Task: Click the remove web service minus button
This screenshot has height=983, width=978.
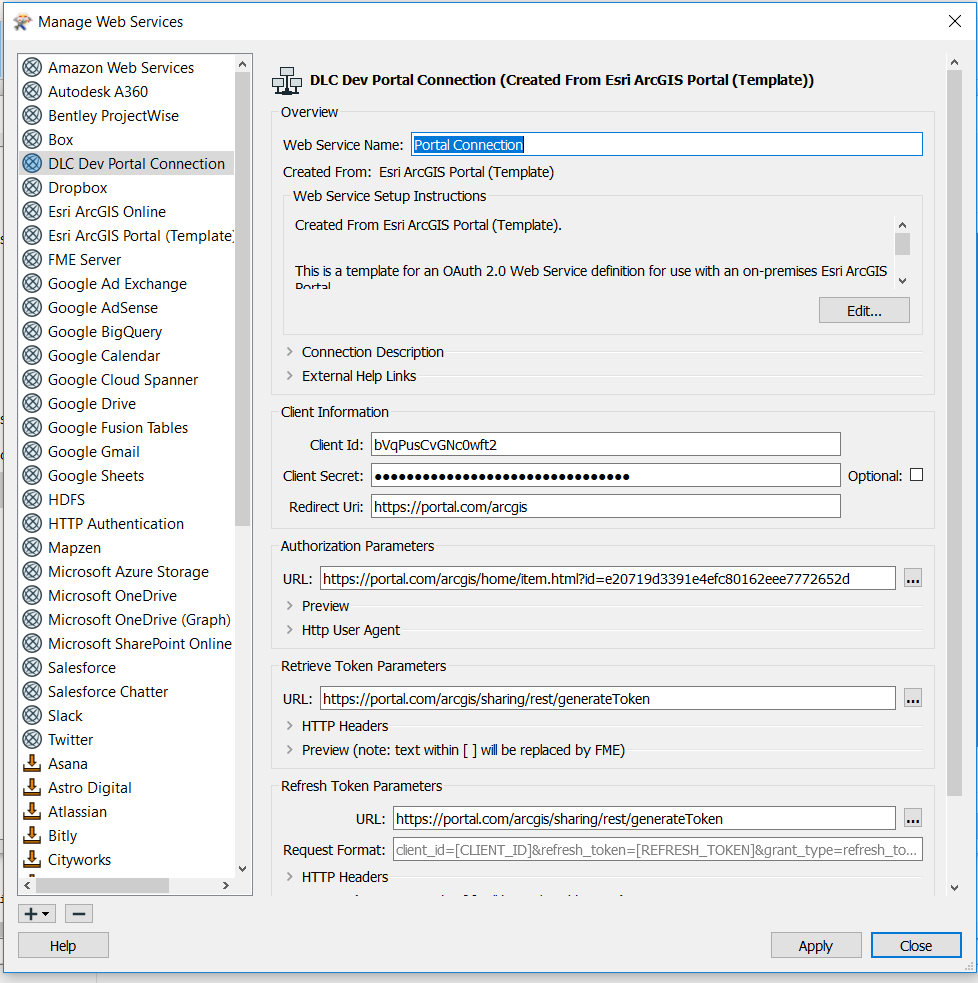Action: click(x=79, y=913)
